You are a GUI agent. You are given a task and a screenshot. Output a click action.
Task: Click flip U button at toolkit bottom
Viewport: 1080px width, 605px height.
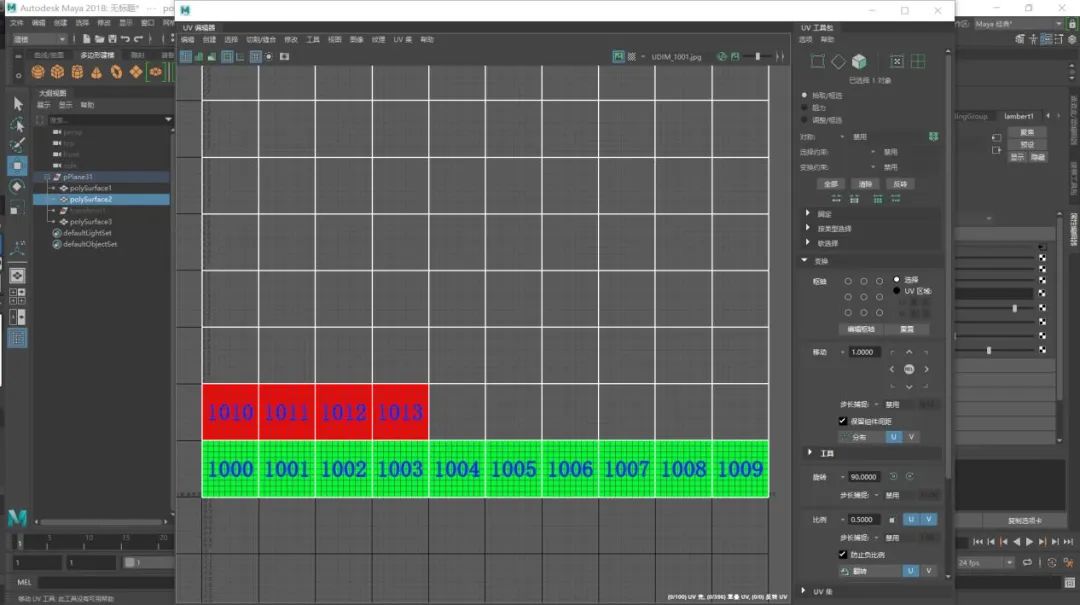910,571
